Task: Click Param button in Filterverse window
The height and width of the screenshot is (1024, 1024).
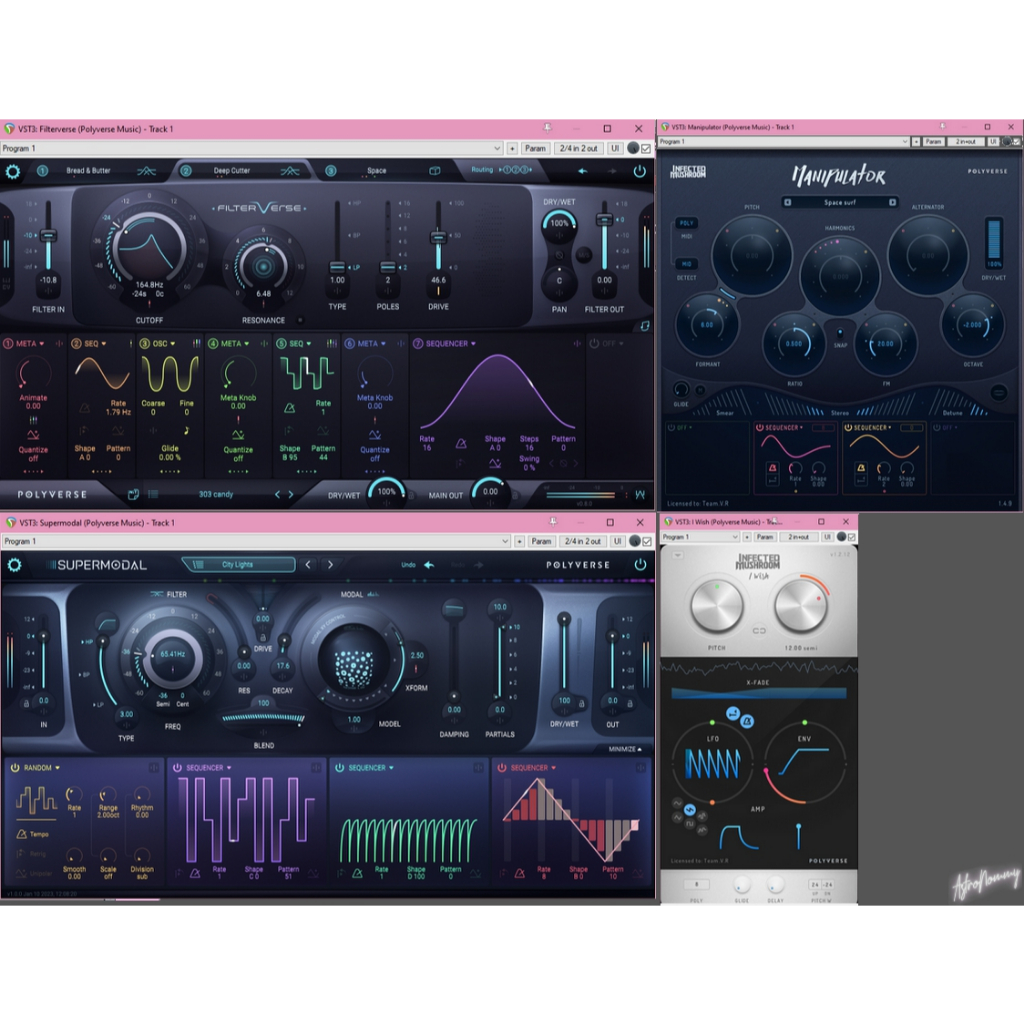Action: [535, 148]
